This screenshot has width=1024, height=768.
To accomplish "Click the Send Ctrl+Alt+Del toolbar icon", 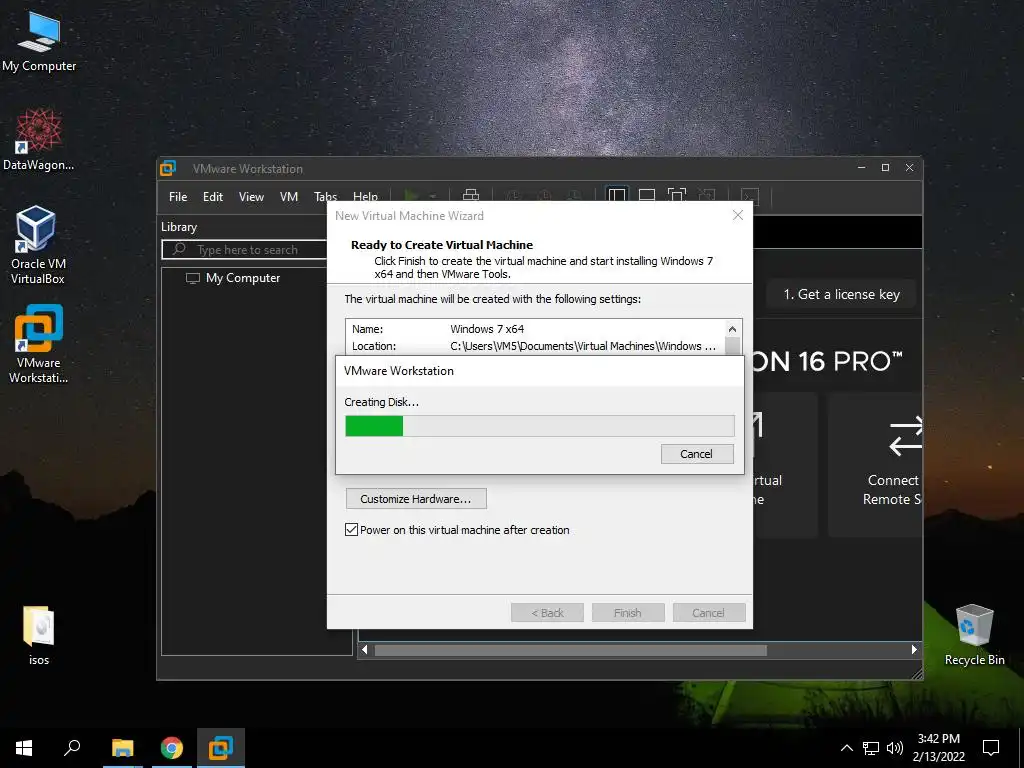I will pos(471,195).
